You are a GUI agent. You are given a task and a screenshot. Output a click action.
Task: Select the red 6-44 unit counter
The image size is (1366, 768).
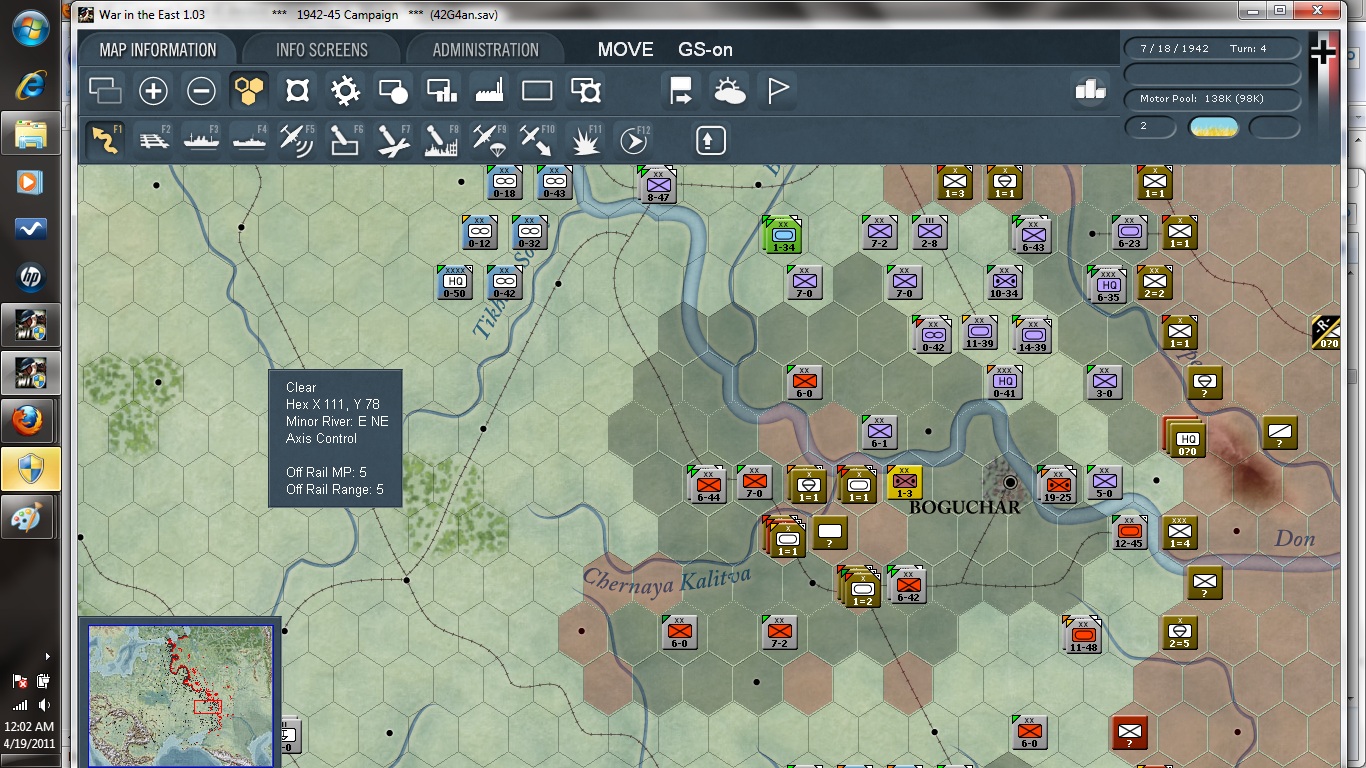[x=708, y=484]
